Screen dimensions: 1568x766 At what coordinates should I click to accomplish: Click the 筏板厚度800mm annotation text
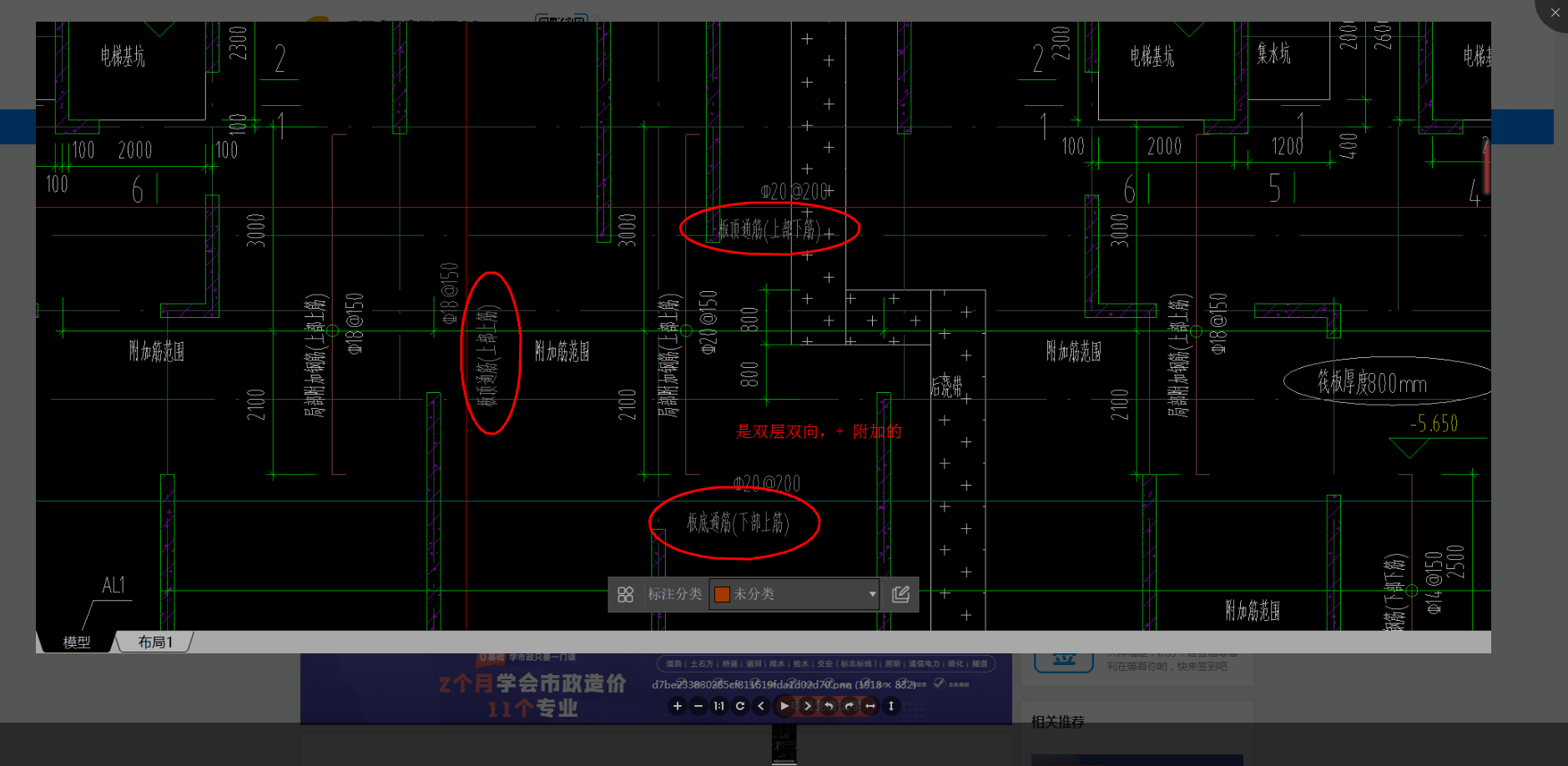tap(1372, 383)
